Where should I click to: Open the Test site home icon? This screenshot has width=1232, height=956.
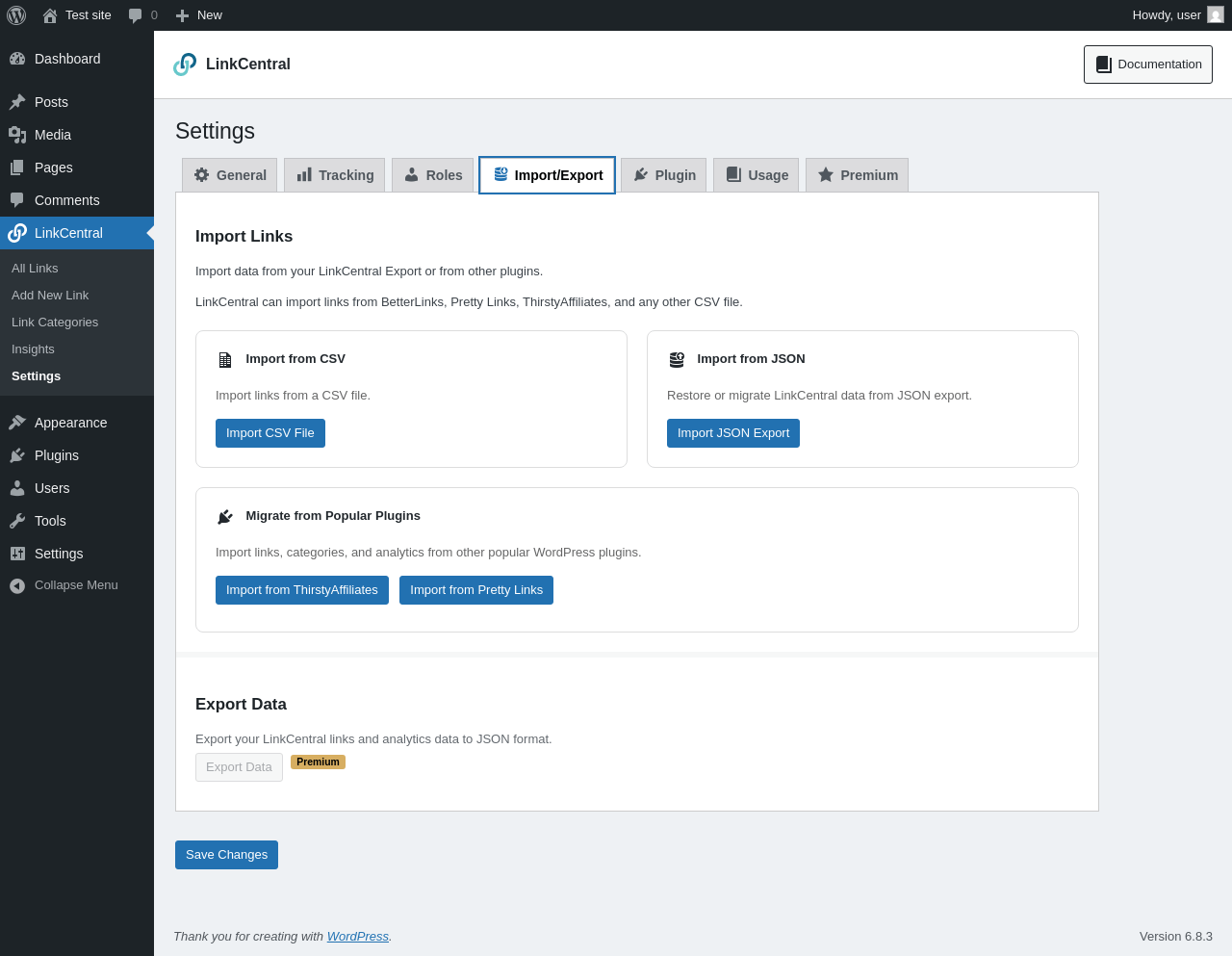[50, 15]
